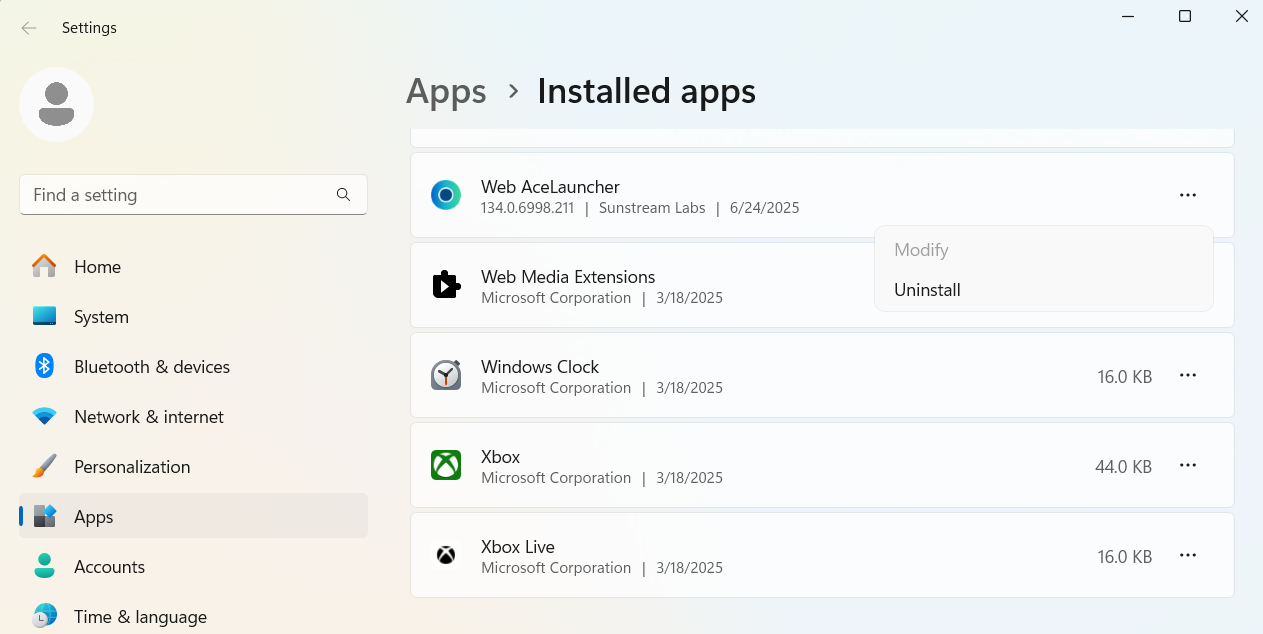This screenshot has width=1263, height=634.
Task: Click the greyed-out Modify menu option
Action: pos(921,250)
